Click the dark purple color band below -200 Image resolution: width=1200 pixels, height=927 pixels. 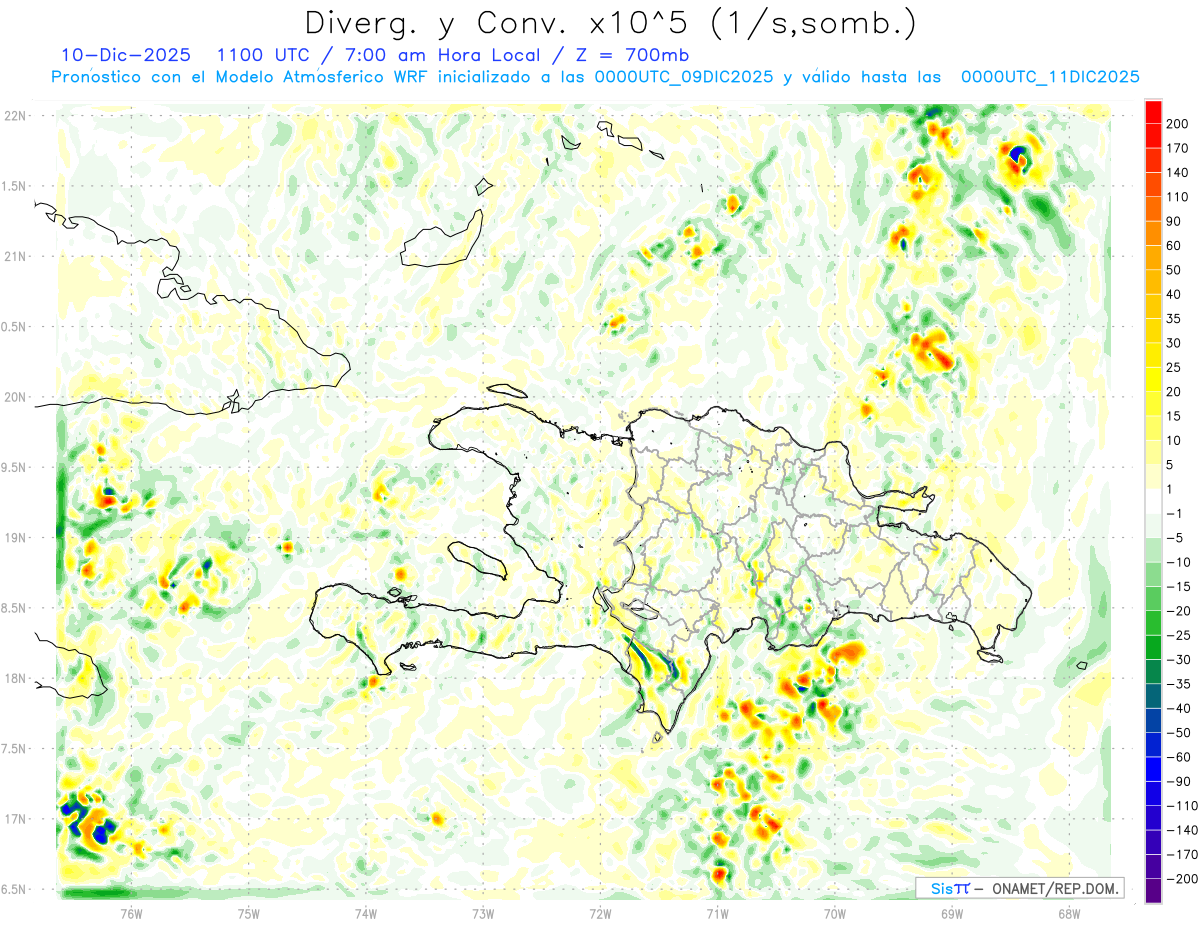click(x=1154, y=891)
